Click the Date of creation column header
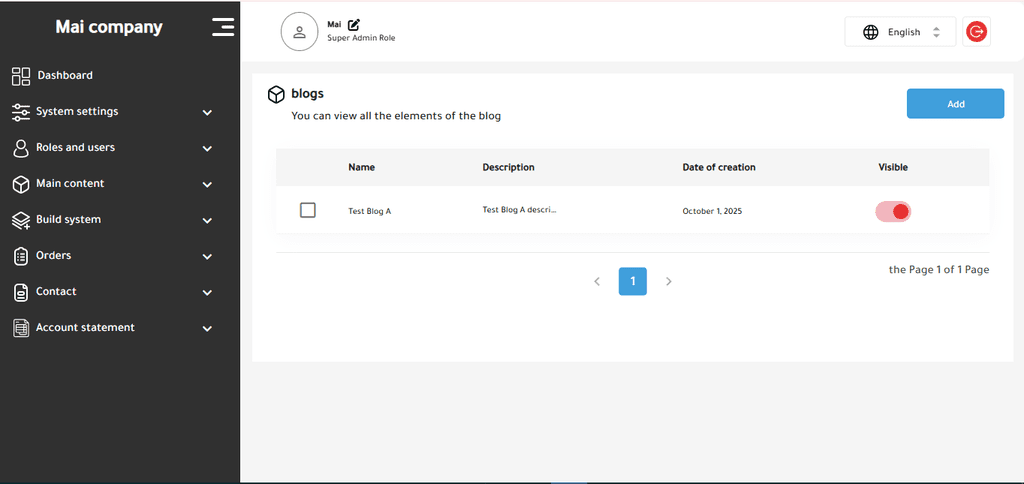Image resolution: width=1024 pixels, height=484 pixels. [719, 167]
